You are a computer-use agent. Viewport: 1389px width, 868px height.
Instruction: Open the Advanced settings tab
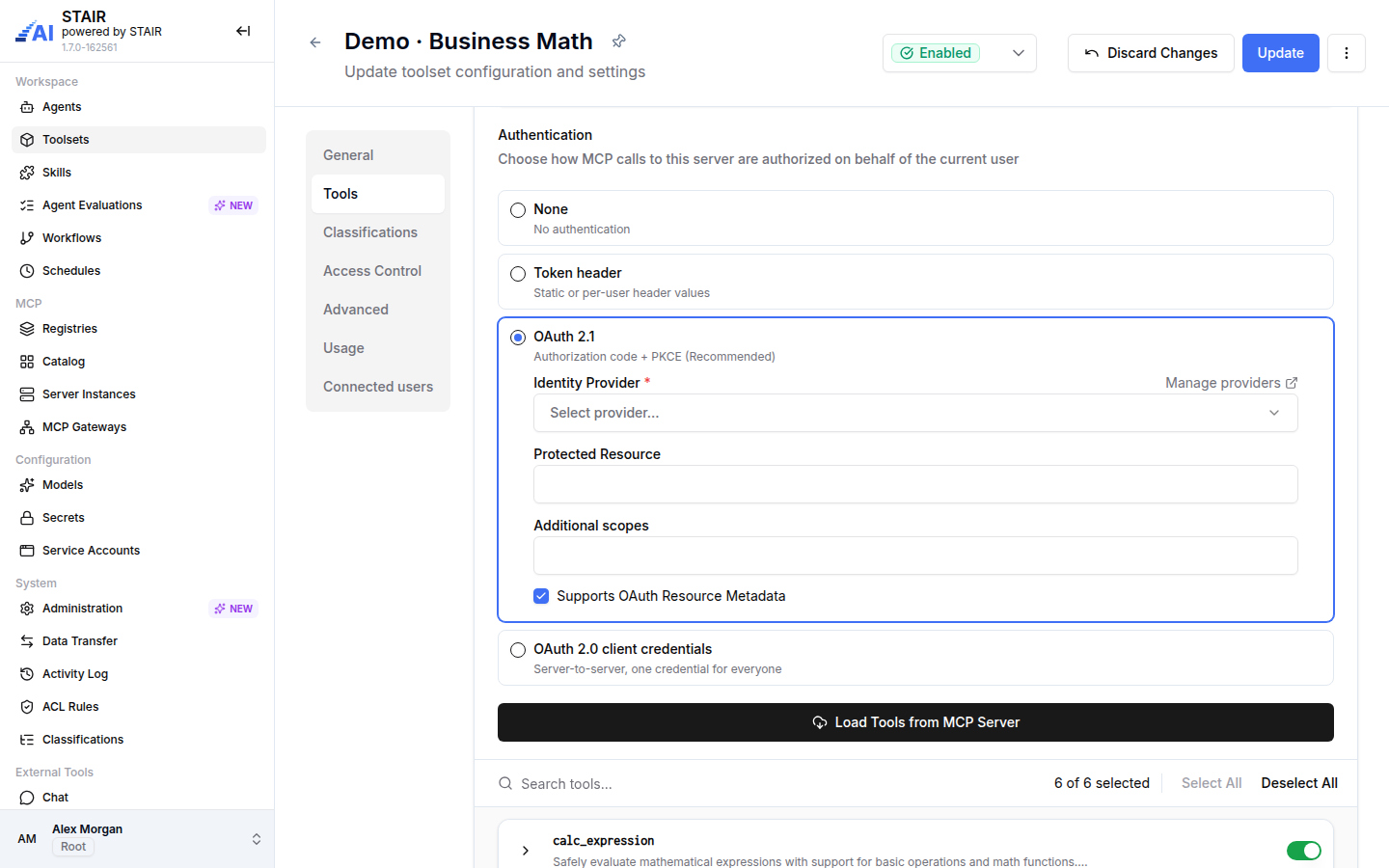click(378, 310)
